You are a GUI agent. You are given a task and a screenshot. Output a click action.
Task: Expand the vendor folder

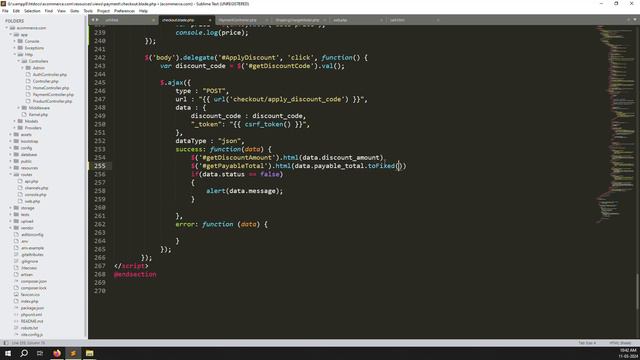coord(11,228)
